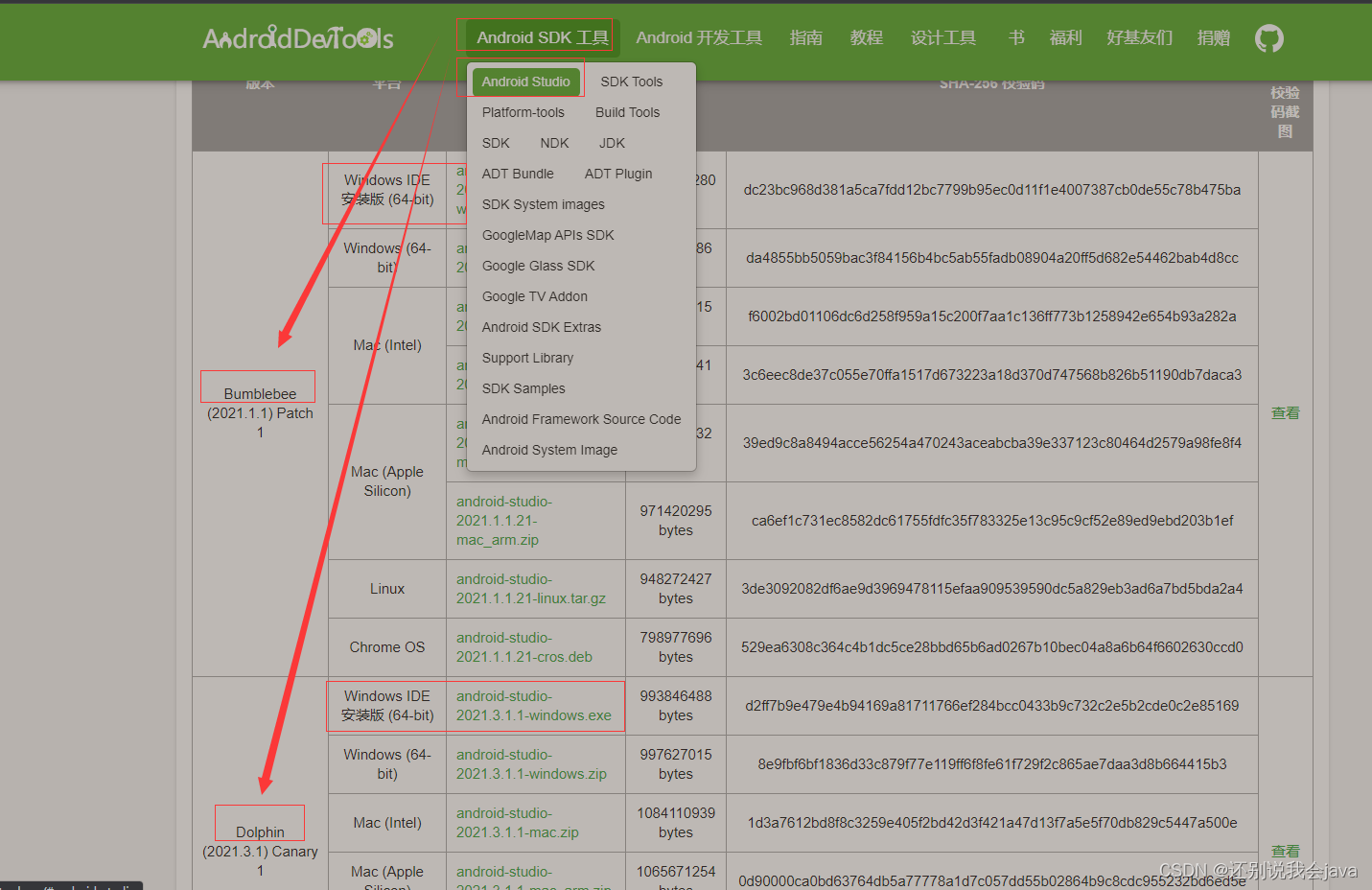The height and width of the screenshot is (890, 1372).
Task: Open Support Library entry
Action: click(x=528, y=358)
